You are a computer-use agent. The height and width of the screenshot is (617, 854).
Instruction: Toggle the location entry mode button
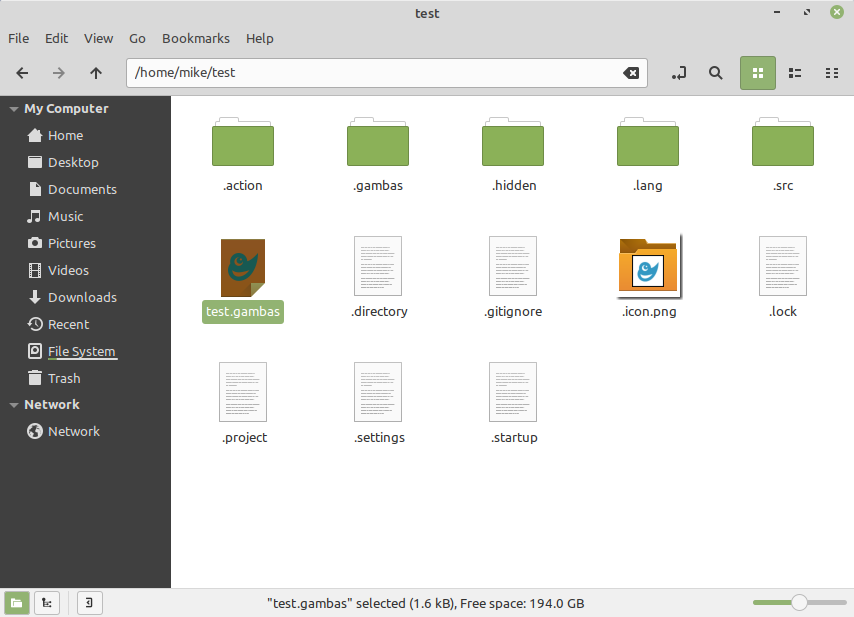(680, 73)
